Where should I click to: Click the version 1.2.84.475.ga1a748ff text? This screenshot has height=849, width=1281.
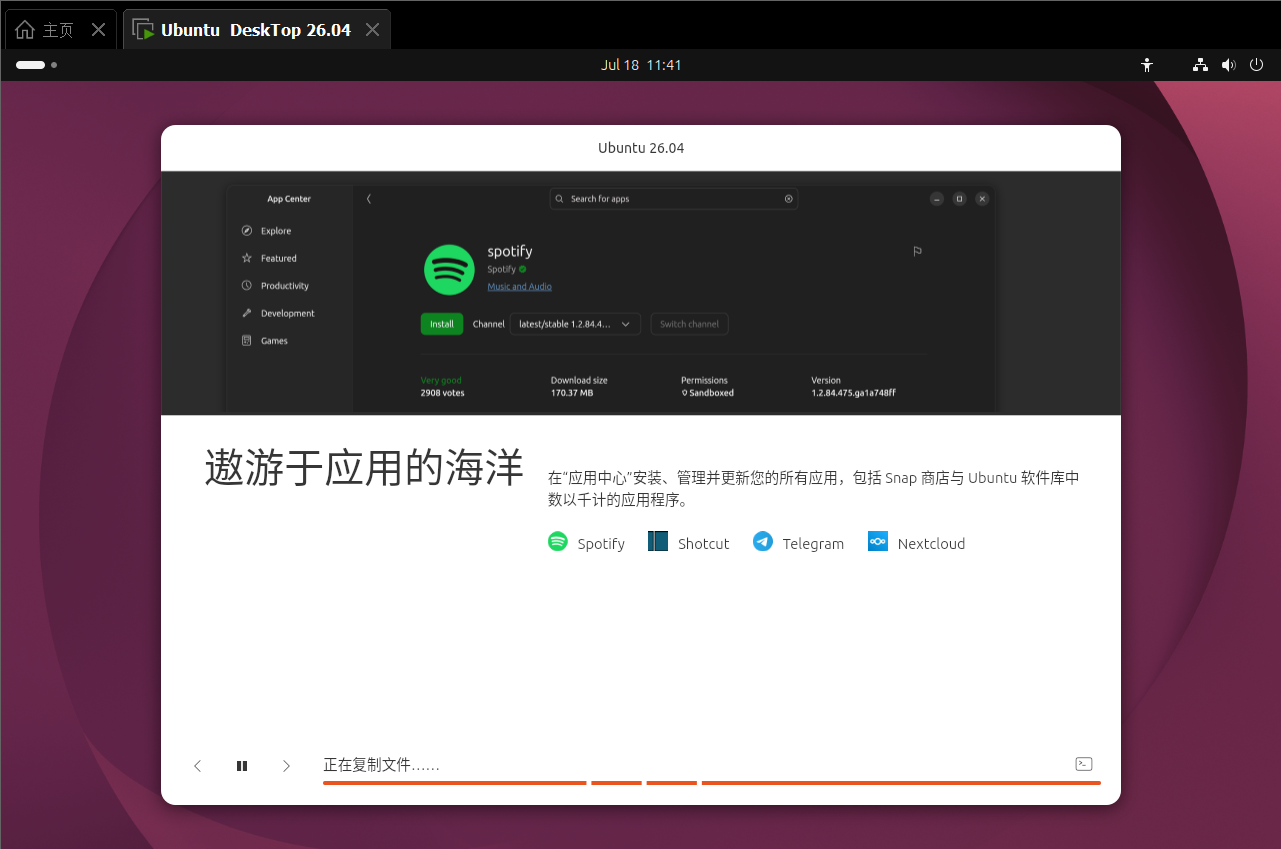coord(853,393)
